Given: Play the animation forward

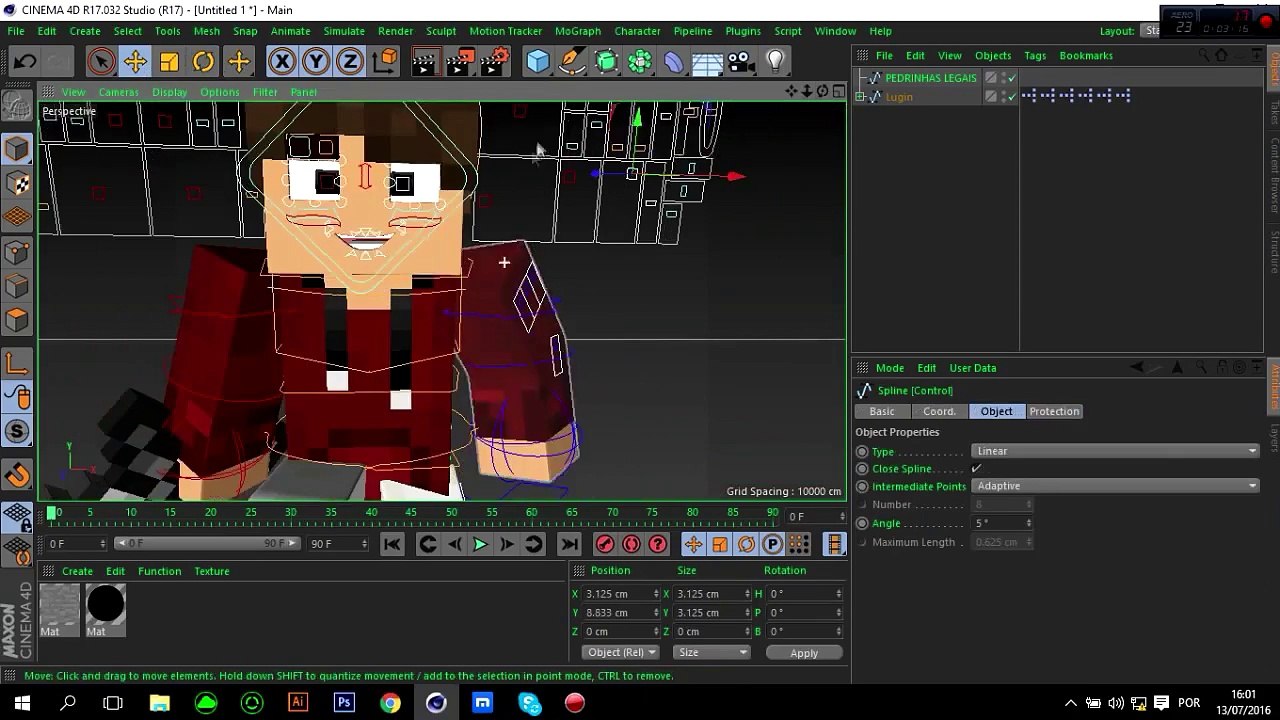Looking at the screenshot, I should (x=480, y=544).
